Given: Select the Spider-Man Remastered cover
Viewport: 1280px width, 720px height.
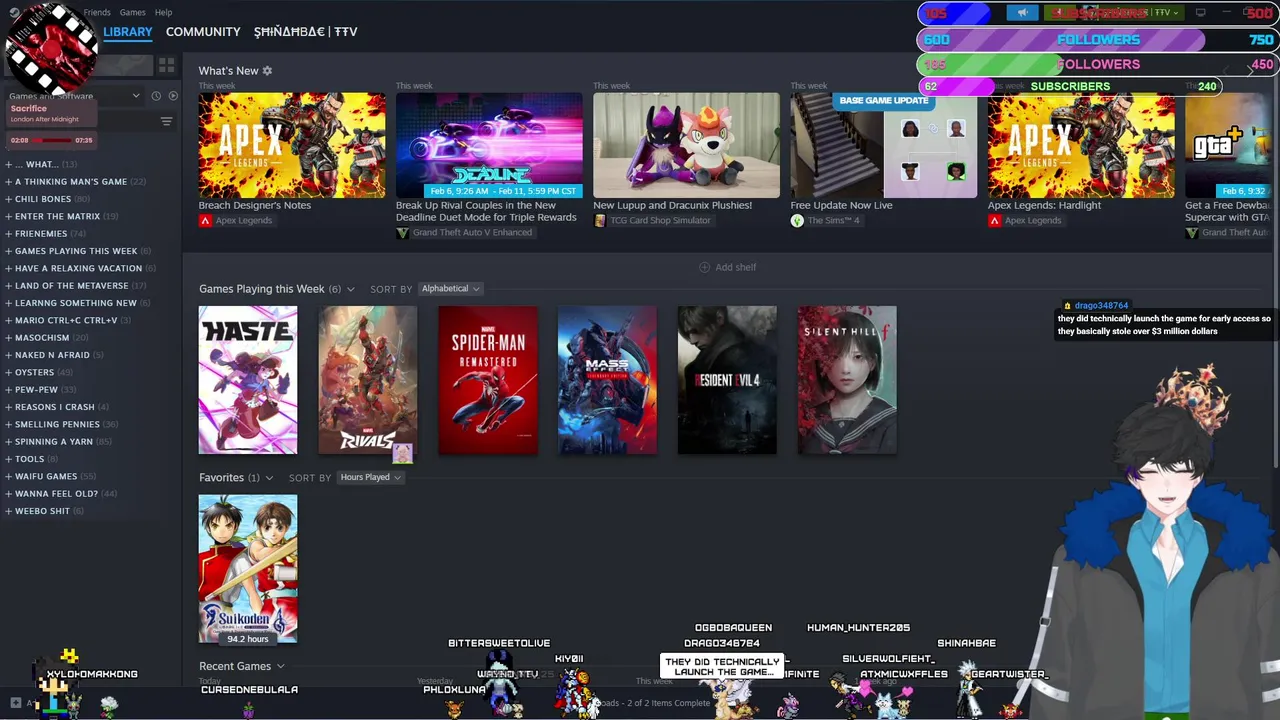Looking at the screenshot, I should pos(488,380).
